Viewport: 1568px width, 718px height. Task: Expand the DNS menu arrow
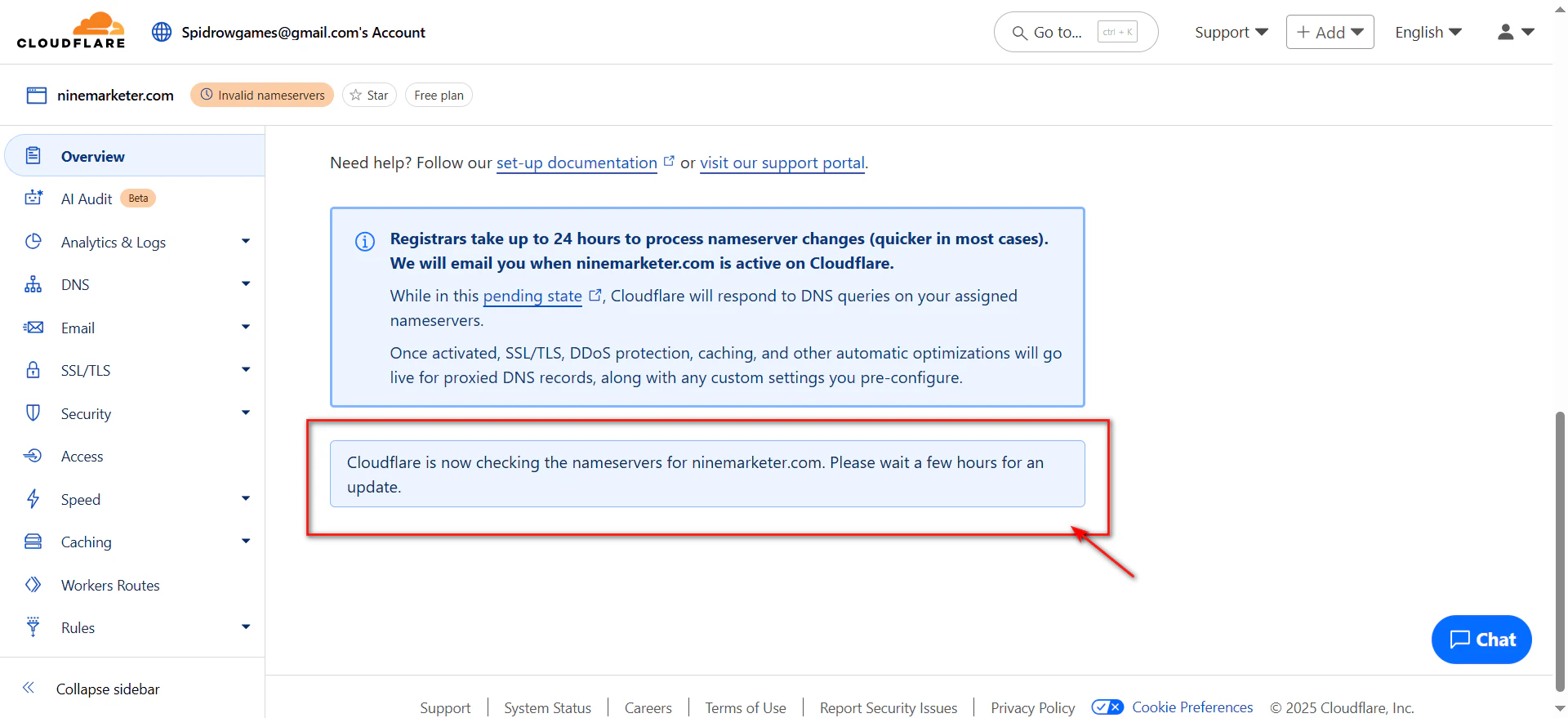pos(246,283)
